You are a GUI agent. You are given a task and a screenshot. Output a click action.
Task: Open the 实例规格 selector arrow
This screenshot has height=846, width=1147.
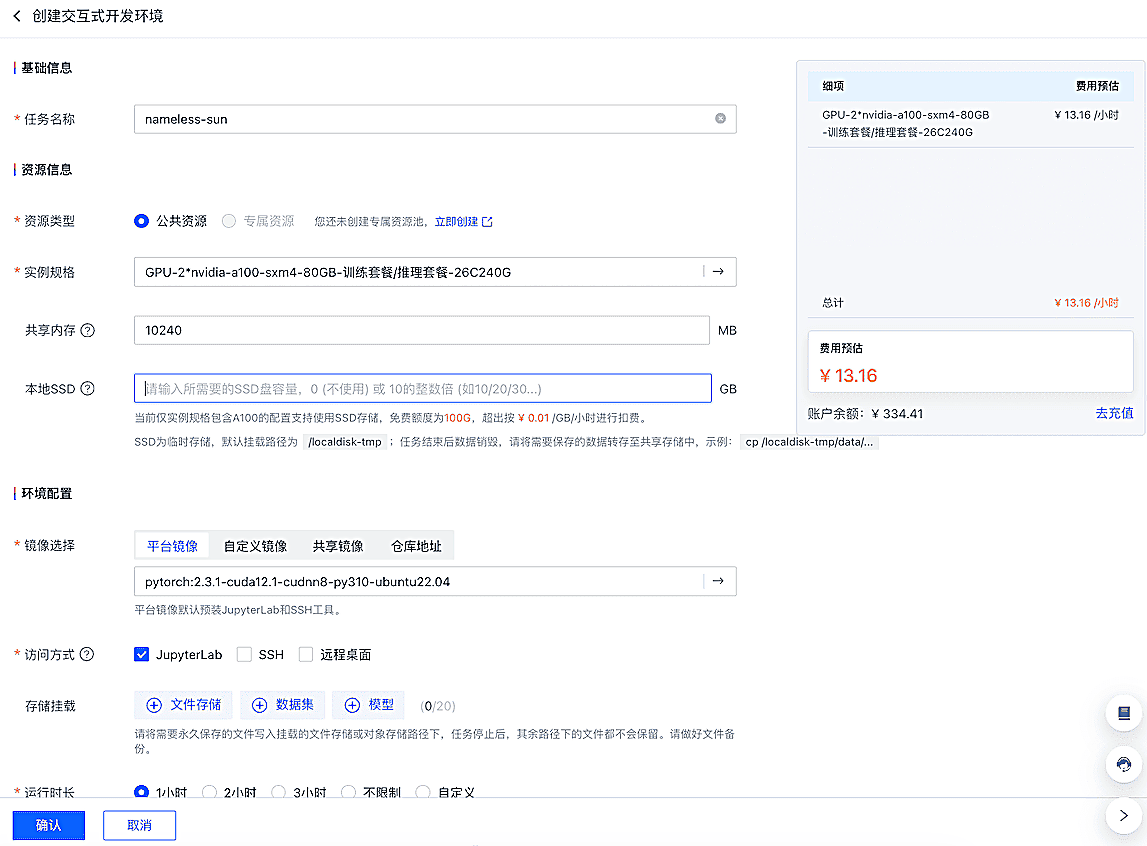point(718,272)
